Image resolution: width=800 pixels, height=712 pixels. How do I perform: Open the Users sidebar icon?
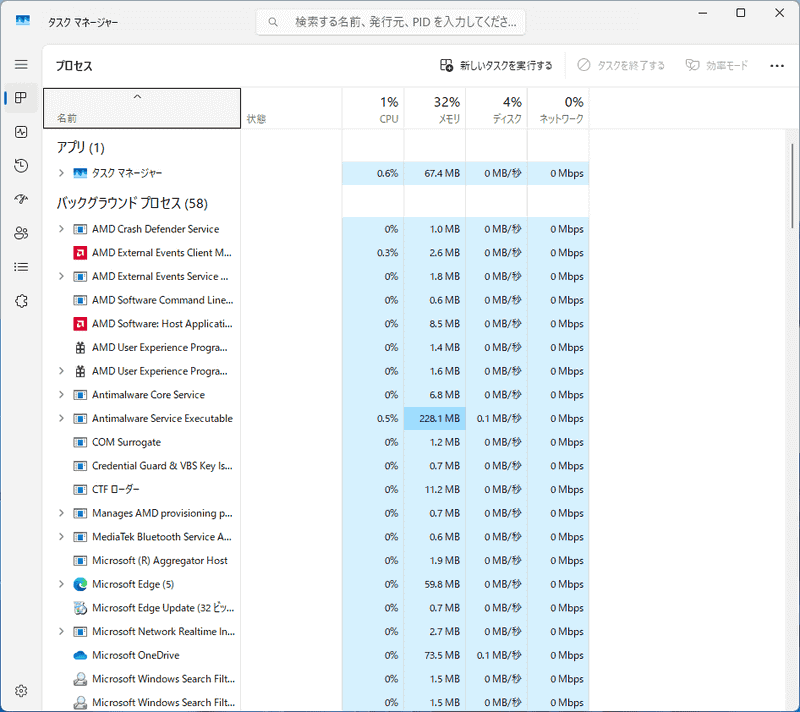click(21, 233)
